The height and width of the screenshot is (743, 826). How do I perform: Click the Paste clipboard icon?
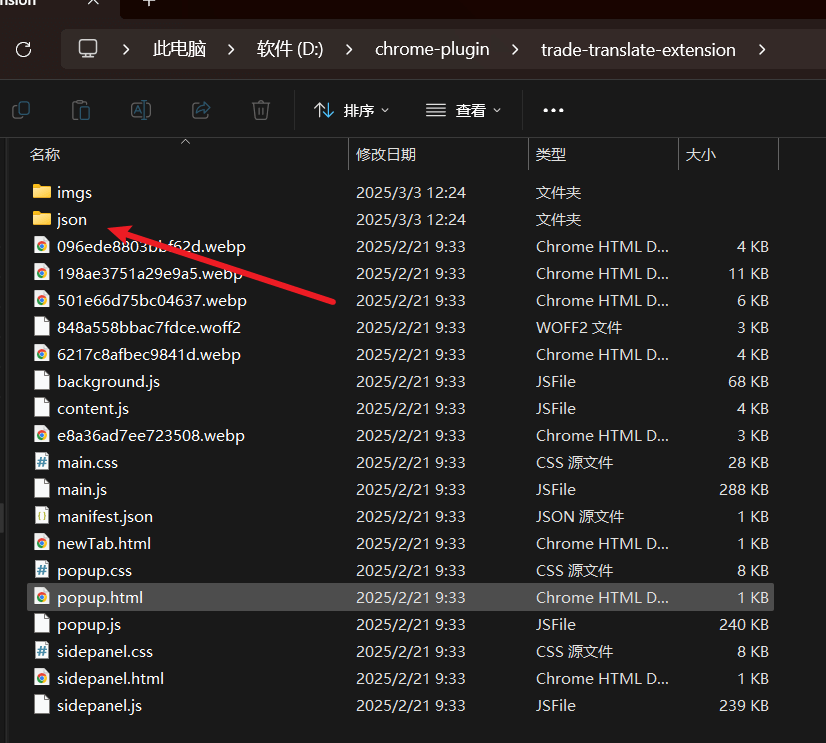[x=81, y=110]
